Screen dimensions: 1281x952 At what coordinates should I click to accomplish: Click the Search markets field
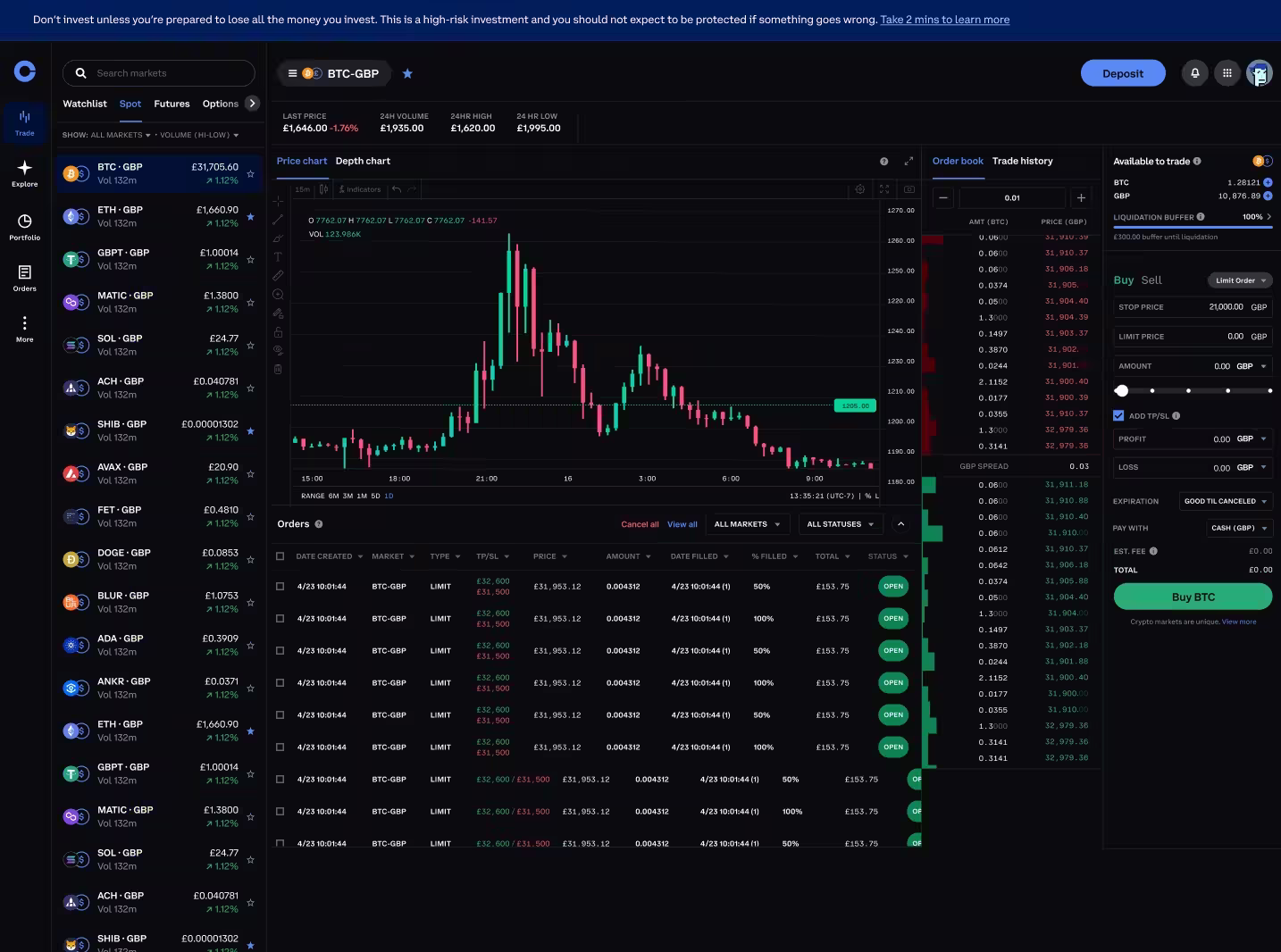(x=159, y=73)
